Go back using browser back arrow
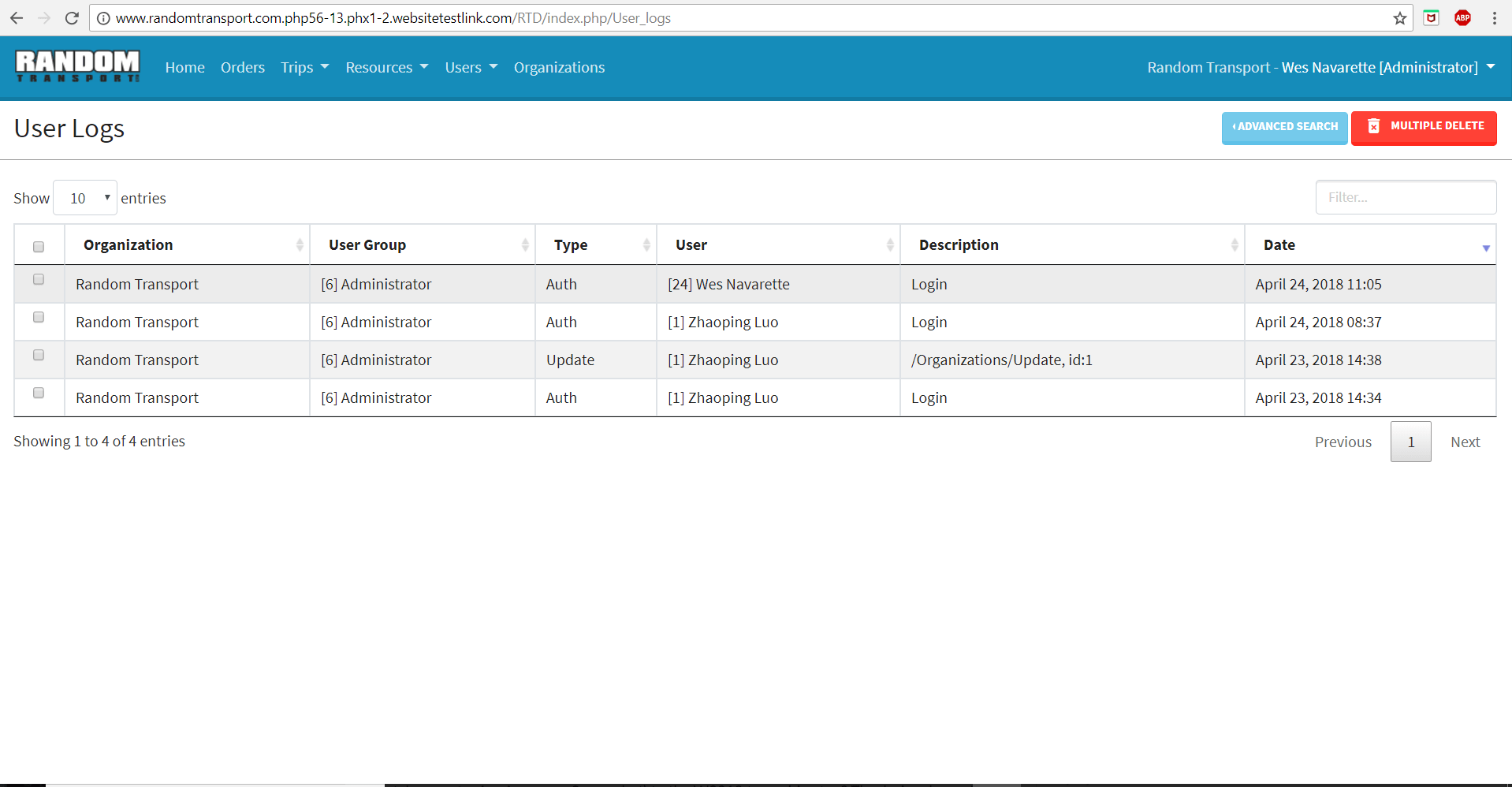Image resolution: width=1512 pixels, height=787 pixels. [17, 18]
